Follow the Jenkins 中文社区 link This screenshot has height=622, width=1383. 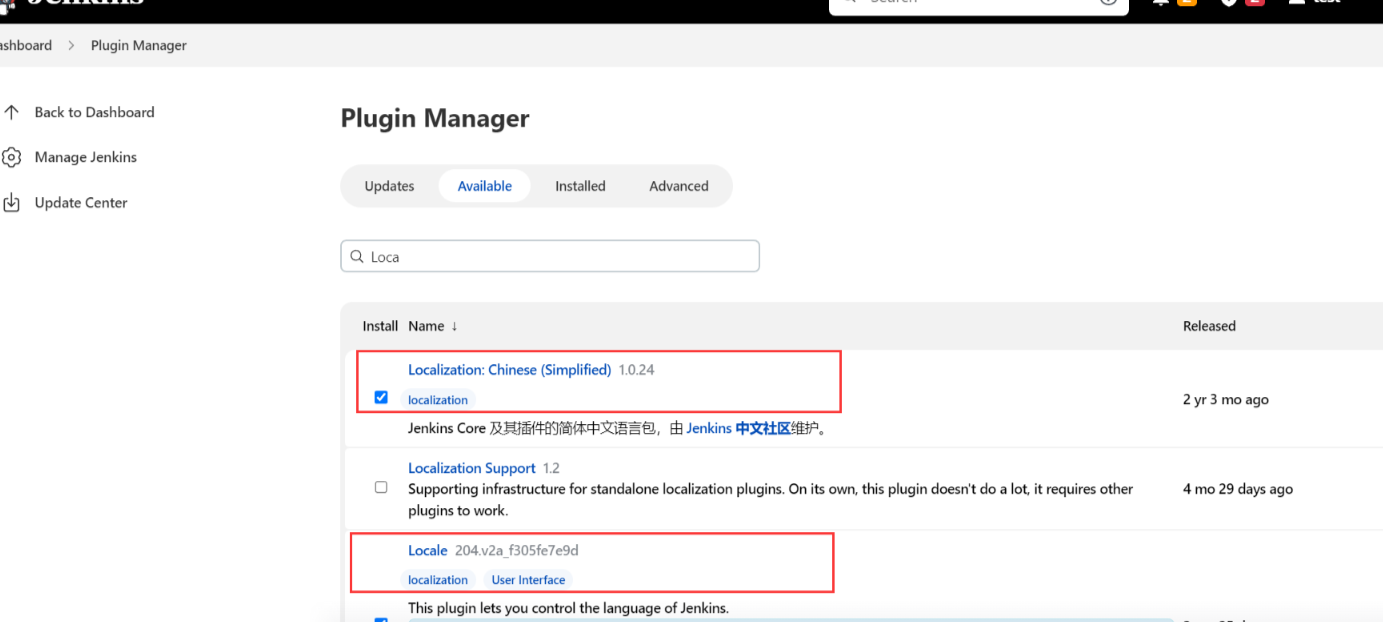(x=739, y=428)
